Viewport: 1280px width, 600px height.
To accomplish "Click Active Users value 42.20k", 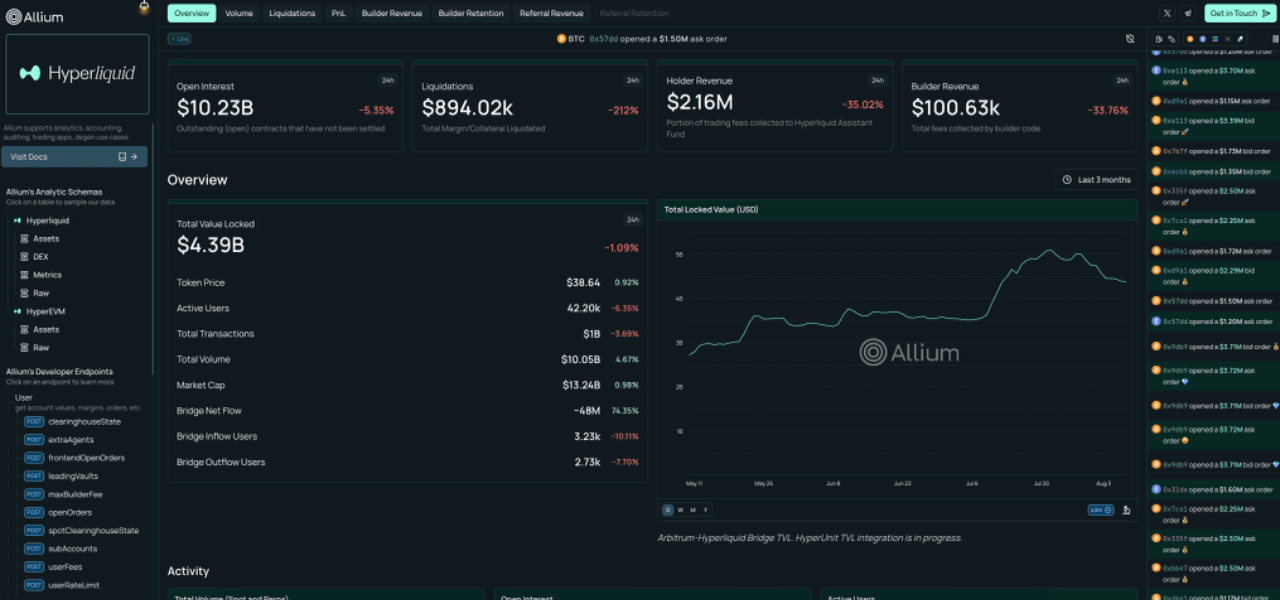I will pos(583,308).
